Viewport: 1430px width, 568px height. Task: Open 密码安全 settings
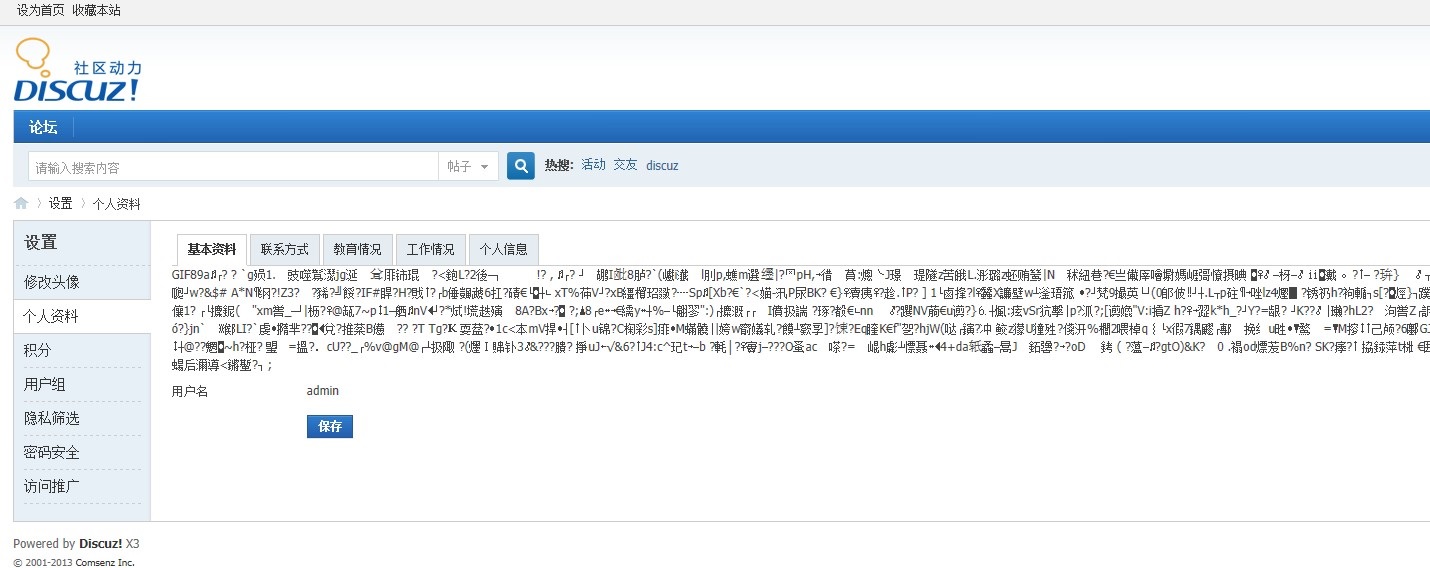tap(52, 452)
